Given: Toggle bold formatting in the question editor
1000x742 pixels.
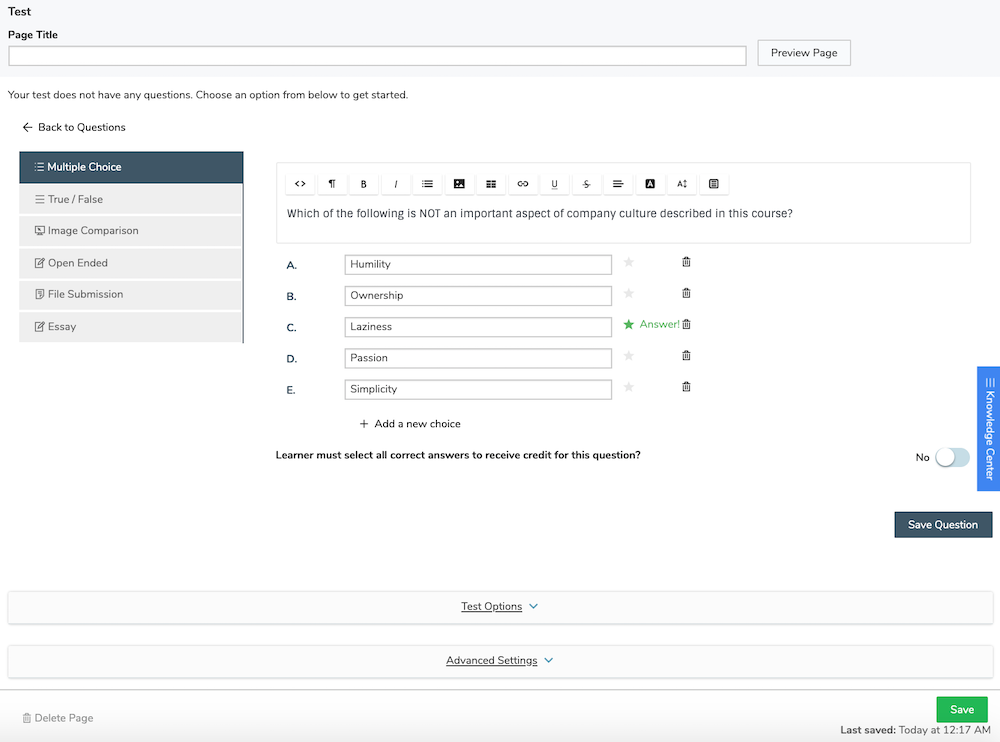Looking at the screenshot, I should 364,184.
